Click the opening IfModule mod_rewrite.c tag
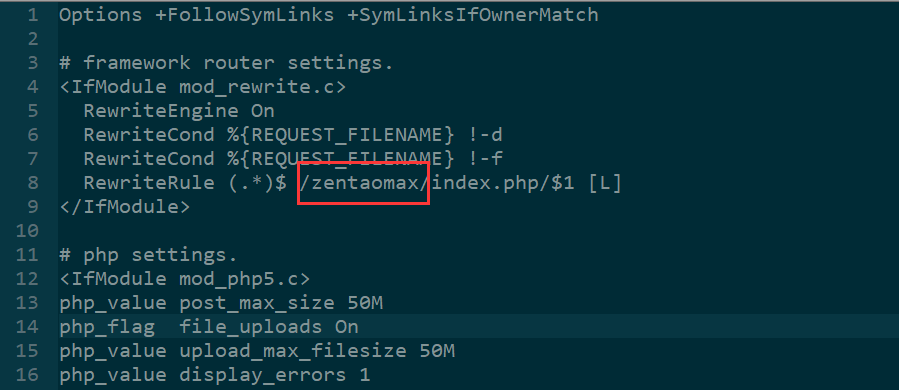899x390 pixels. pyautogui.click(x=202, y=87)
